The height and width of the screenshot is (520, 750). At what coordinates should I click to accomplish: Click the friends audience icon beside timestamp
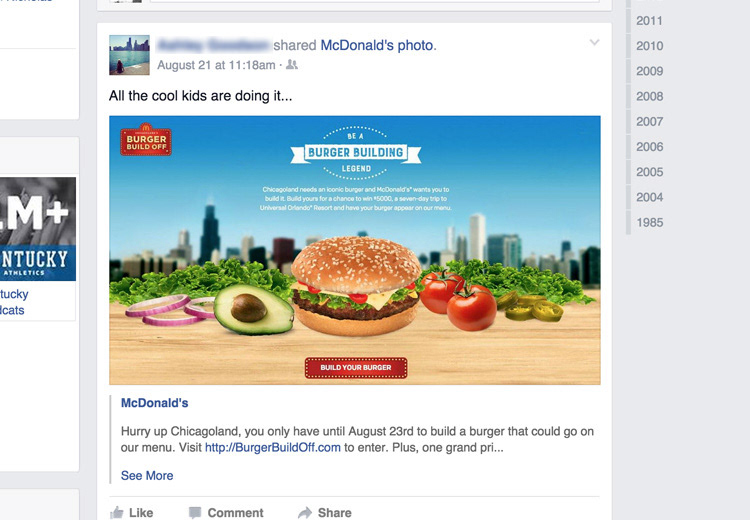point(292,65)
